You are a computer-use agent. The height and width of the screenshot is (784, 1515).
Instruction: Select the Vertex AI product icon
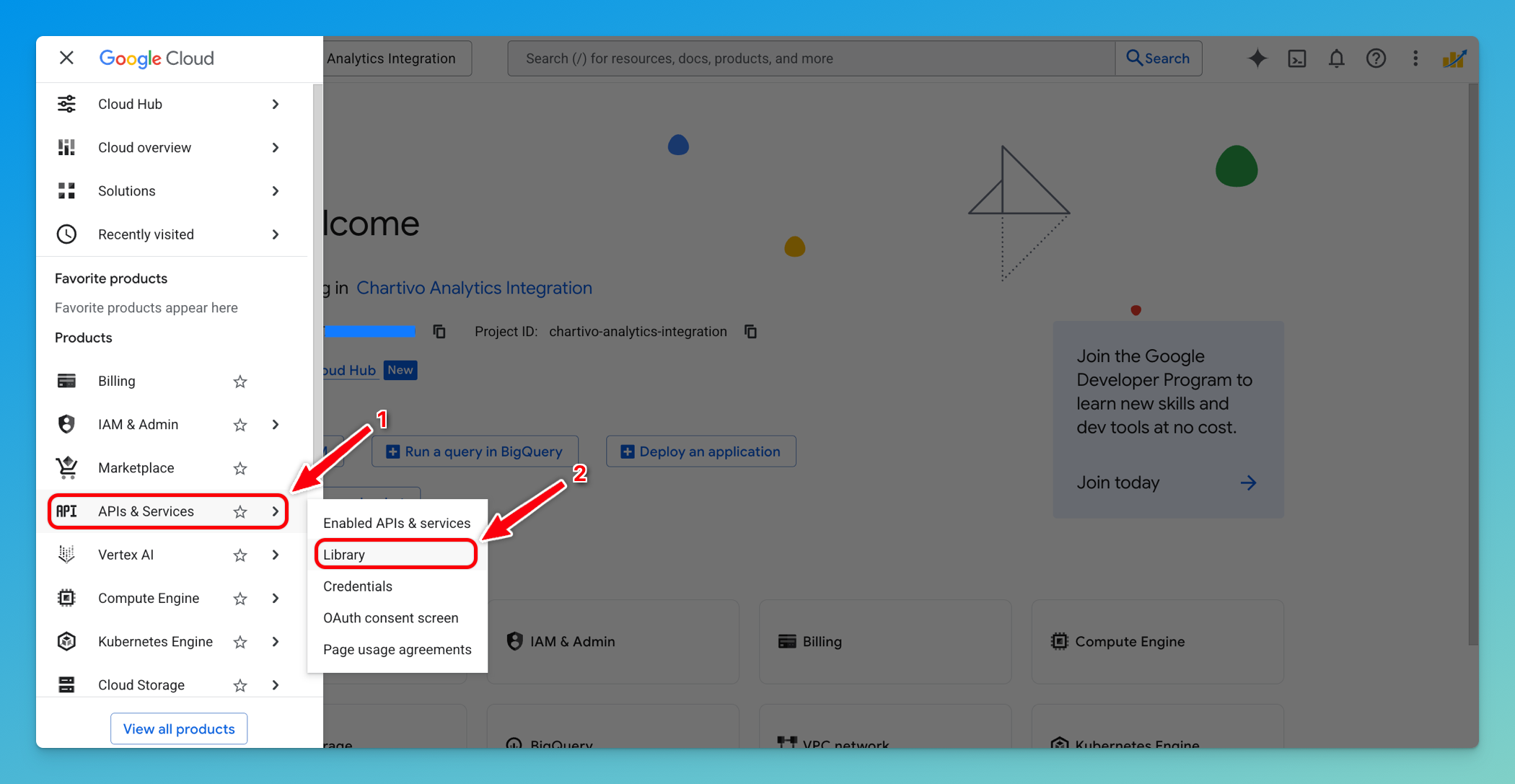click(66, 555)
